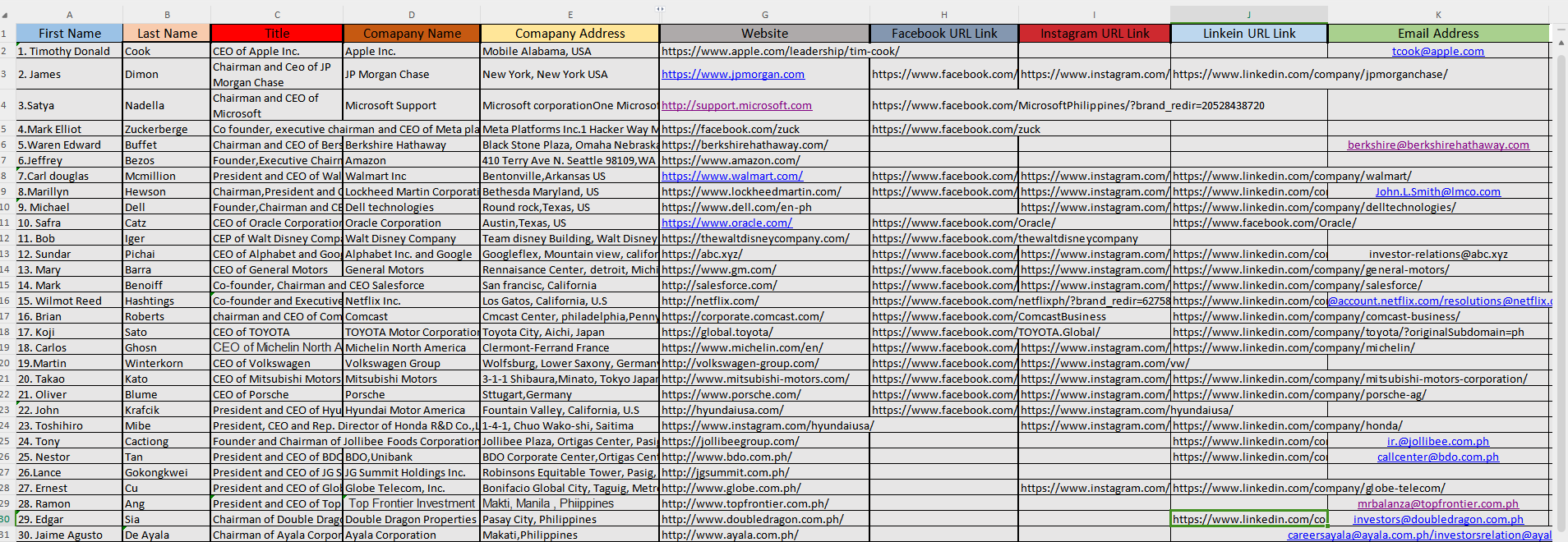Select column H header
The width and height of the screenshot is (1568, 542).
click(944, 15)
